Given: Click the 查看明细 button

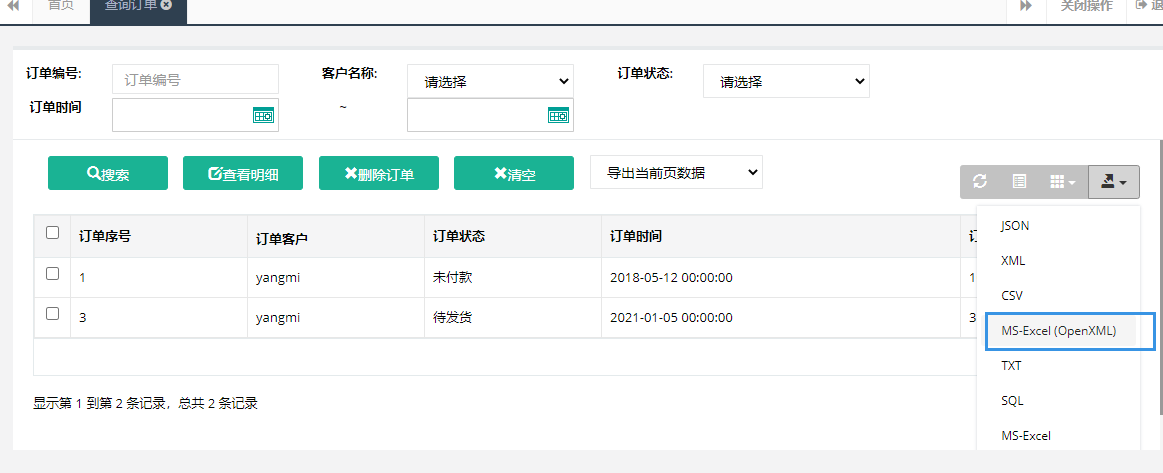Looking at the screenshot, I should click(x=243, y=173).
